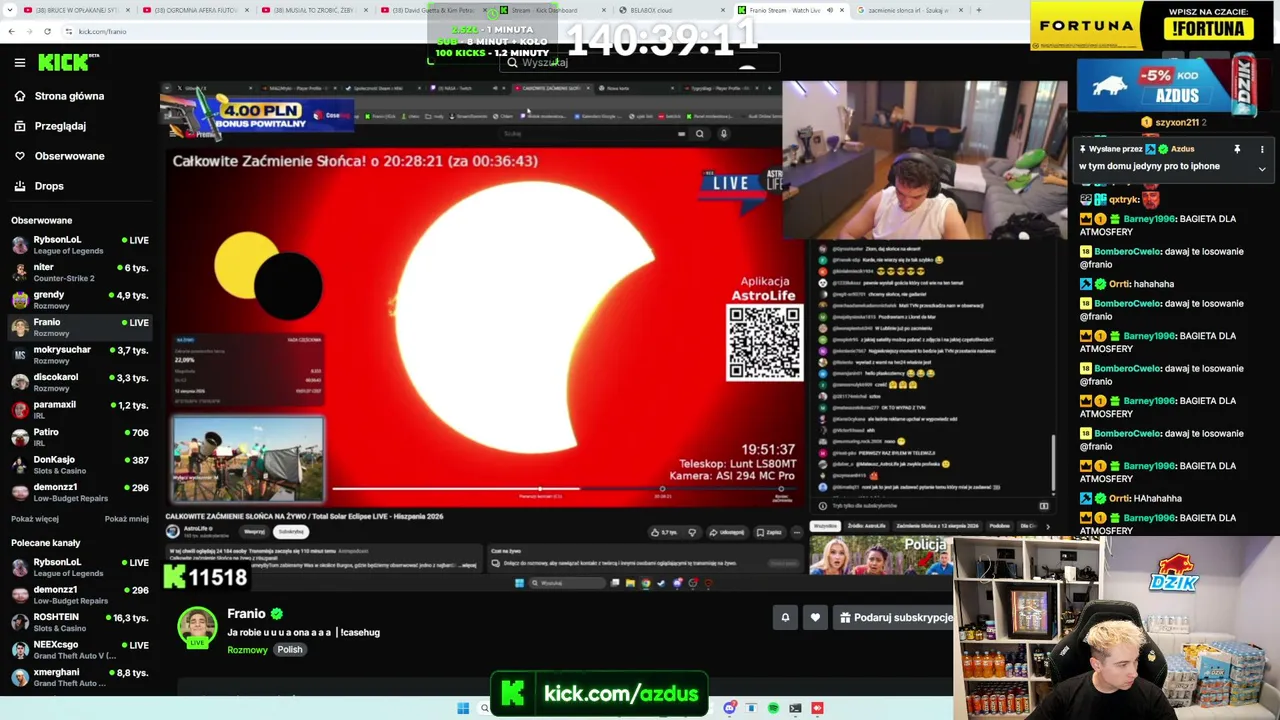This screenshot has width=1280, height=720.
Task: Open followed channel paramaxil
Action: (80, 410)
